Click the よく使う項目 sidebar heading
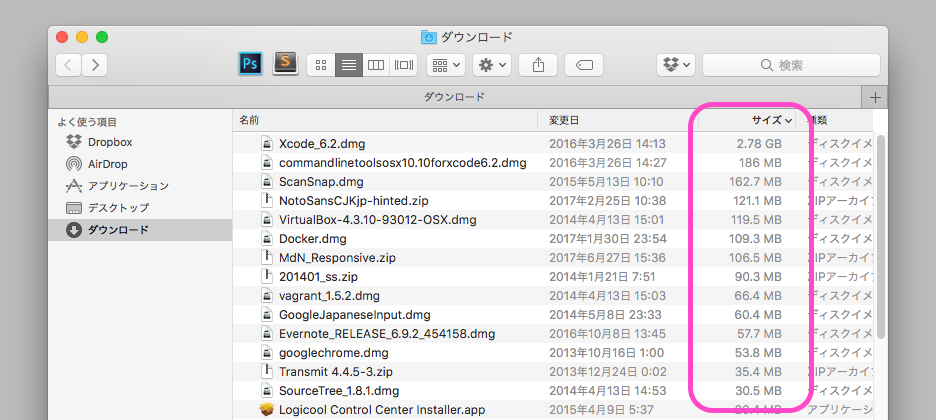The width and height of the screenshot is (936, 420). (87, 122)
